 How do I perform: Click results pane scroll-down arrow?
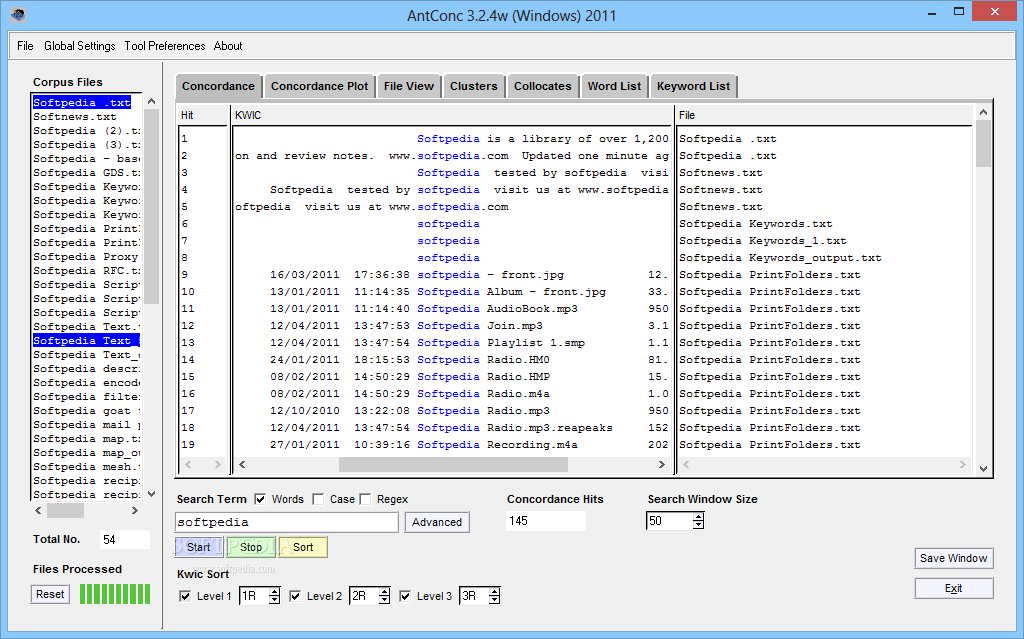point(984,468)
